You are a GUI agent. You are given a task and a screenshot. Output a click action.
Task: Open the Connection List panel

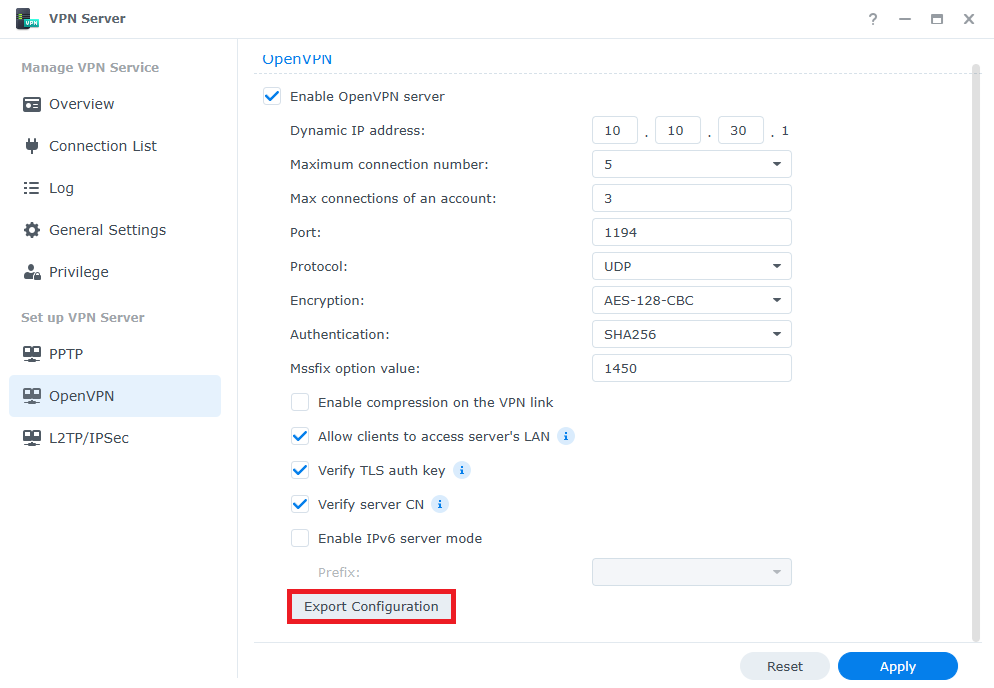[x=101, y=146]
